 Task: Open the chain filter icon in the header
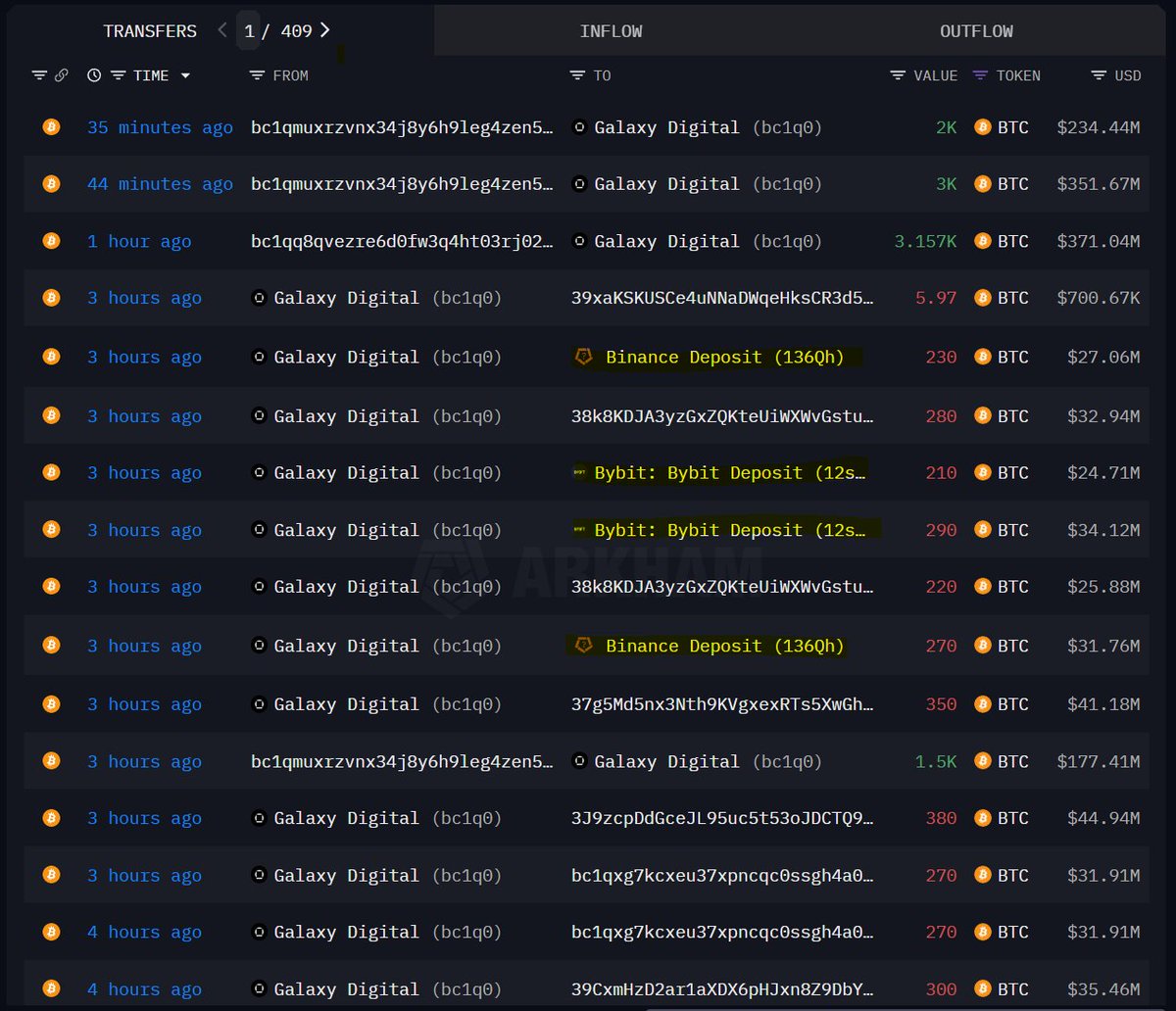tap(39, 75)
